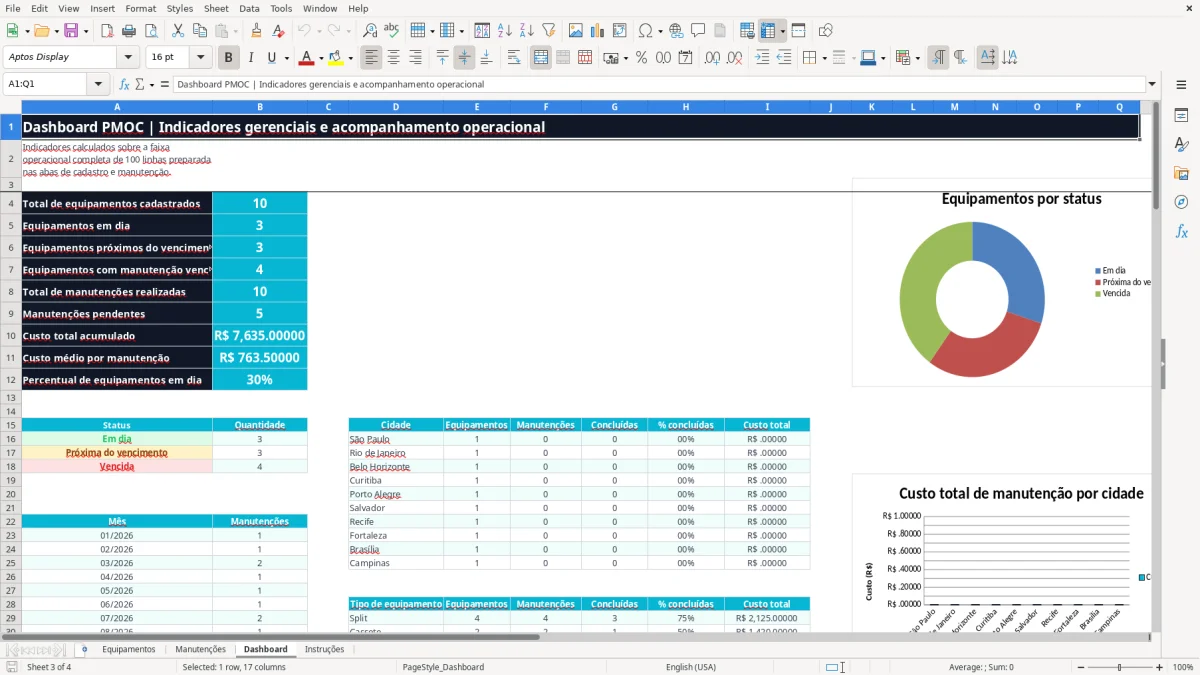Open the Sheet menu
1200x675 pixels.
pos(216,8)
